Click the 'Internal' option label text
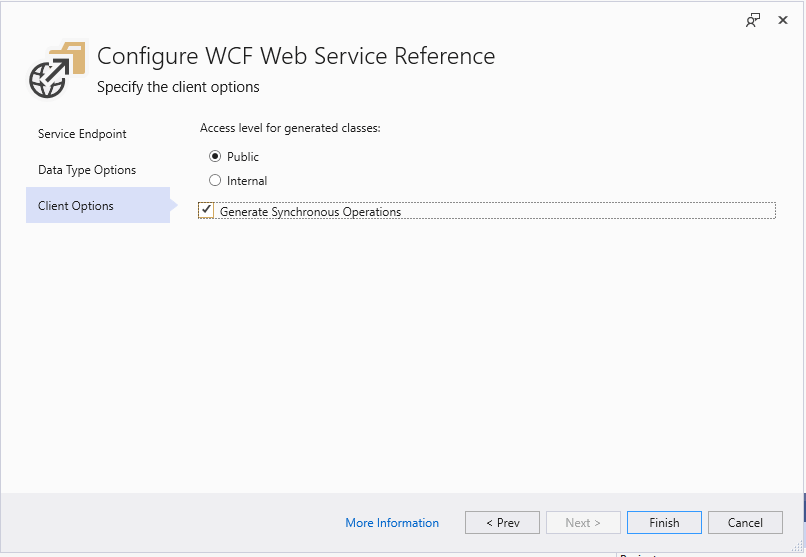The height and width of the screenshot is (557, 806). point(247,181)
